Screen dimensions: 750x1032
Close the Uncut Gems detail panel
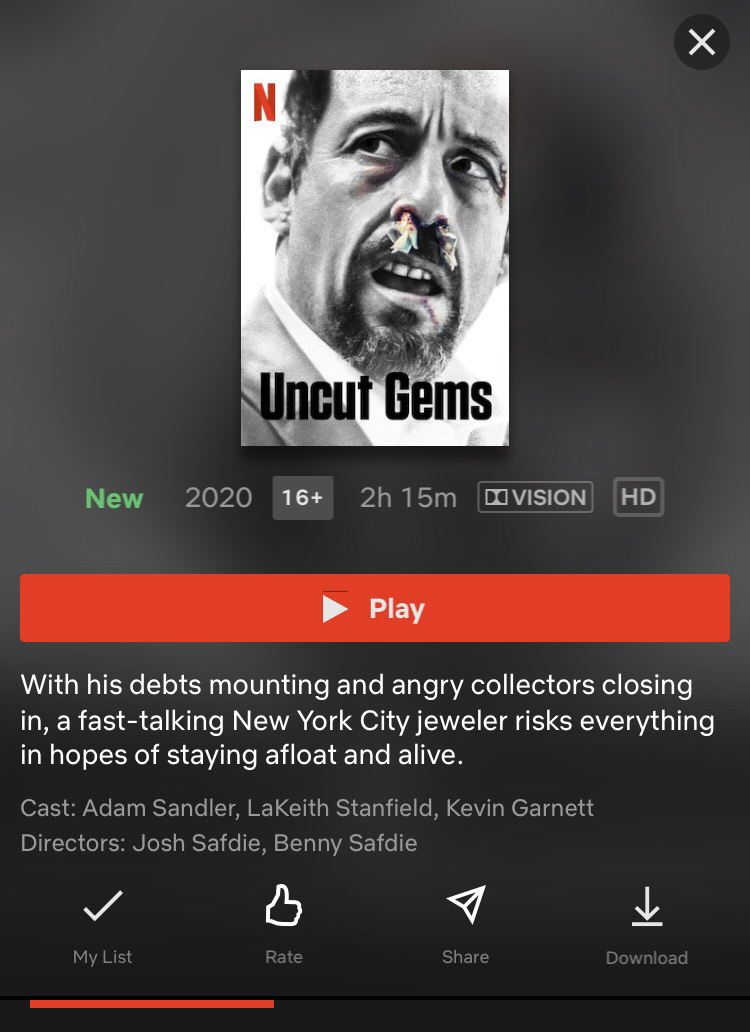[x=701, y=42]
